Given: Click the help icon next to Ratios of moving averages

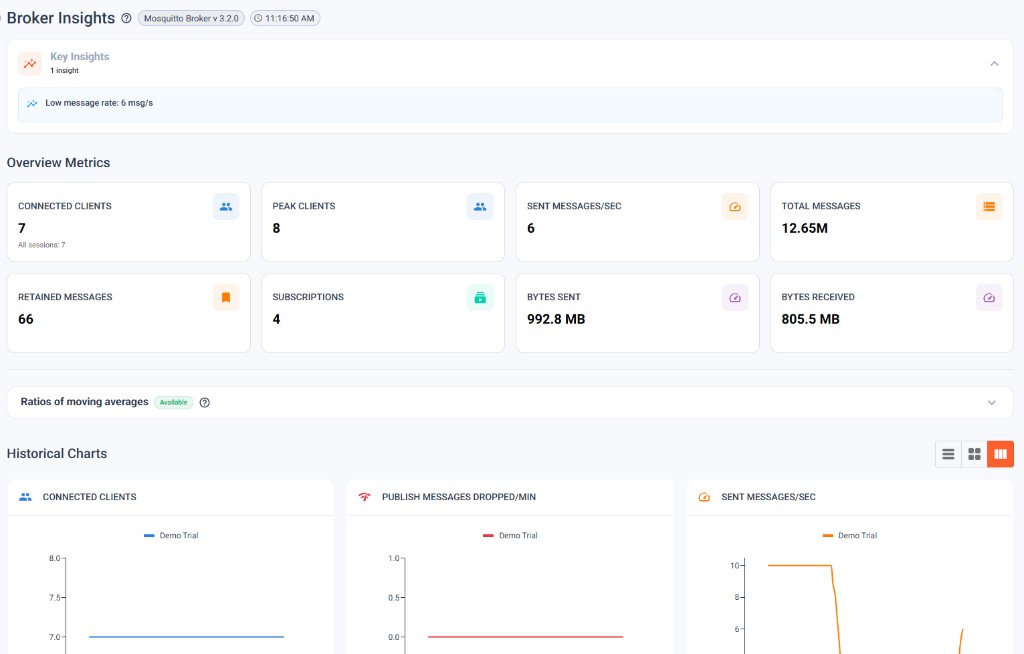Looking at the screenshot, I should (204, 402).
